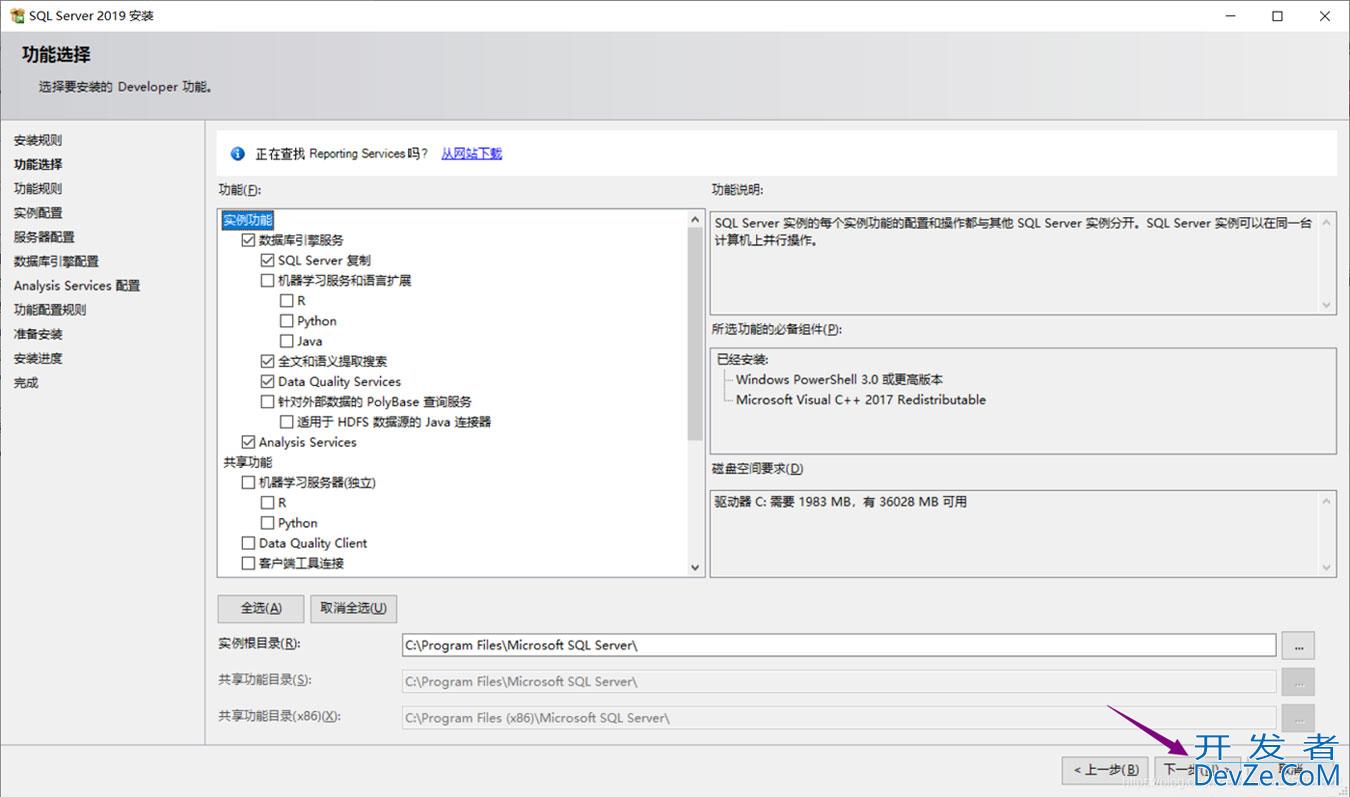Maximize the SQL Server setup window
The height and width of the screenshot is (797, 1350).
click(1277, 16)
